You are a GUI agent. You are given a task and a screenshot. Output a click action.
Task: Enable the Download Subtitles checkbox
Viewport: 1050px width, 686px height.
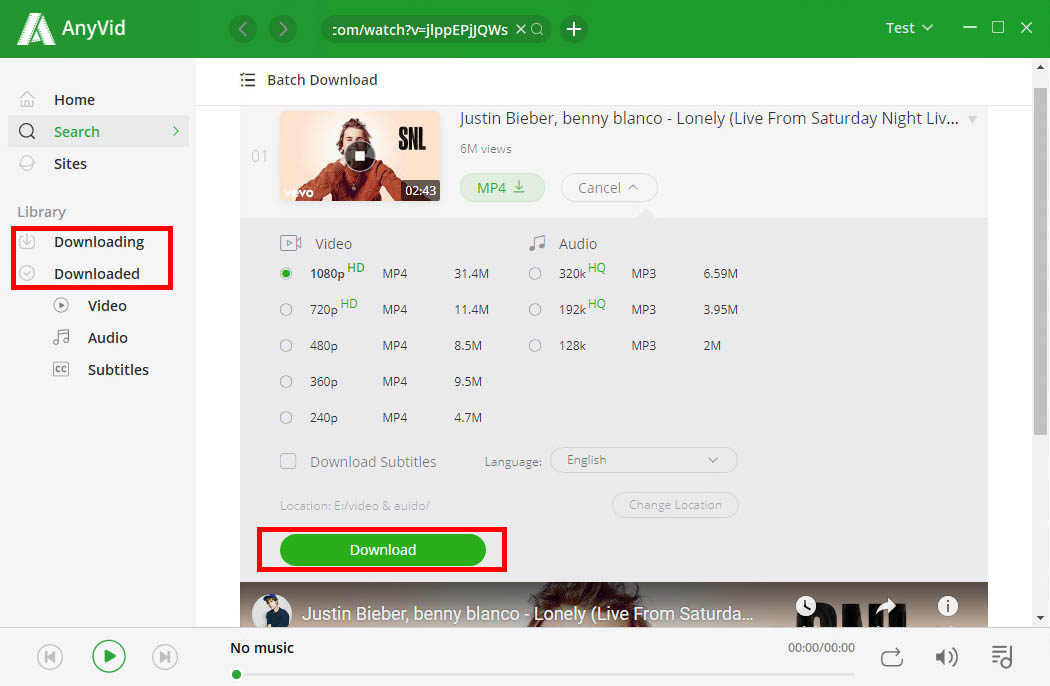[x=288, y=461]
